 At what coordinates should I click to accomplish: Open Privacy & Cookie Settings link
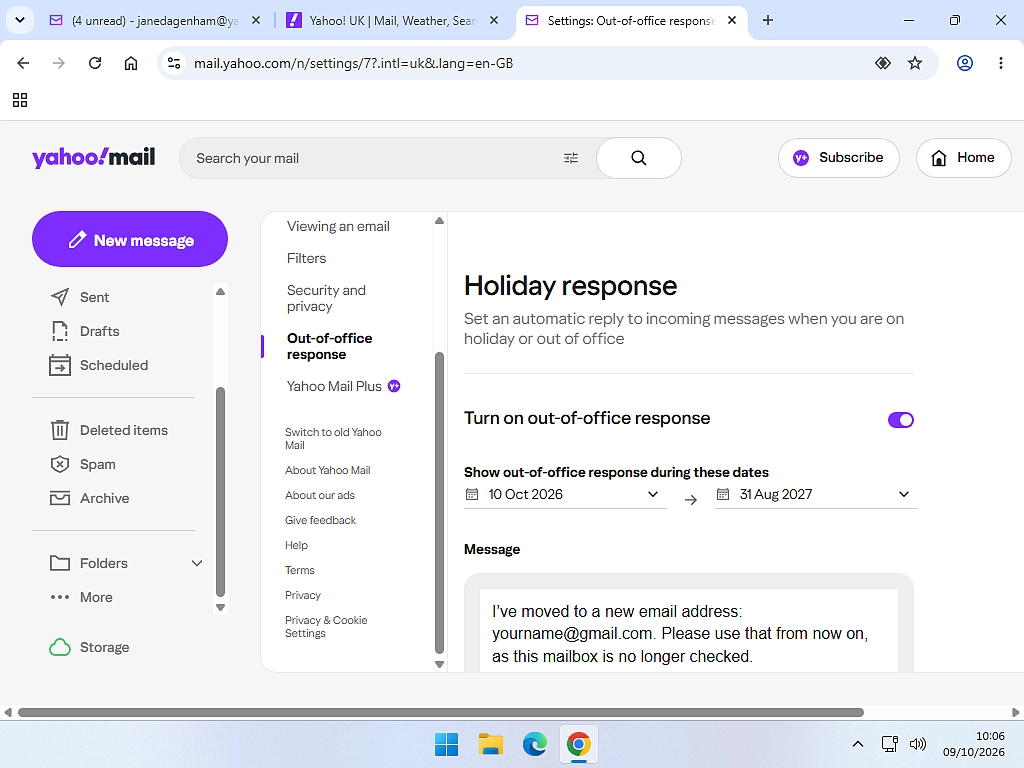(x=326, y=627)
